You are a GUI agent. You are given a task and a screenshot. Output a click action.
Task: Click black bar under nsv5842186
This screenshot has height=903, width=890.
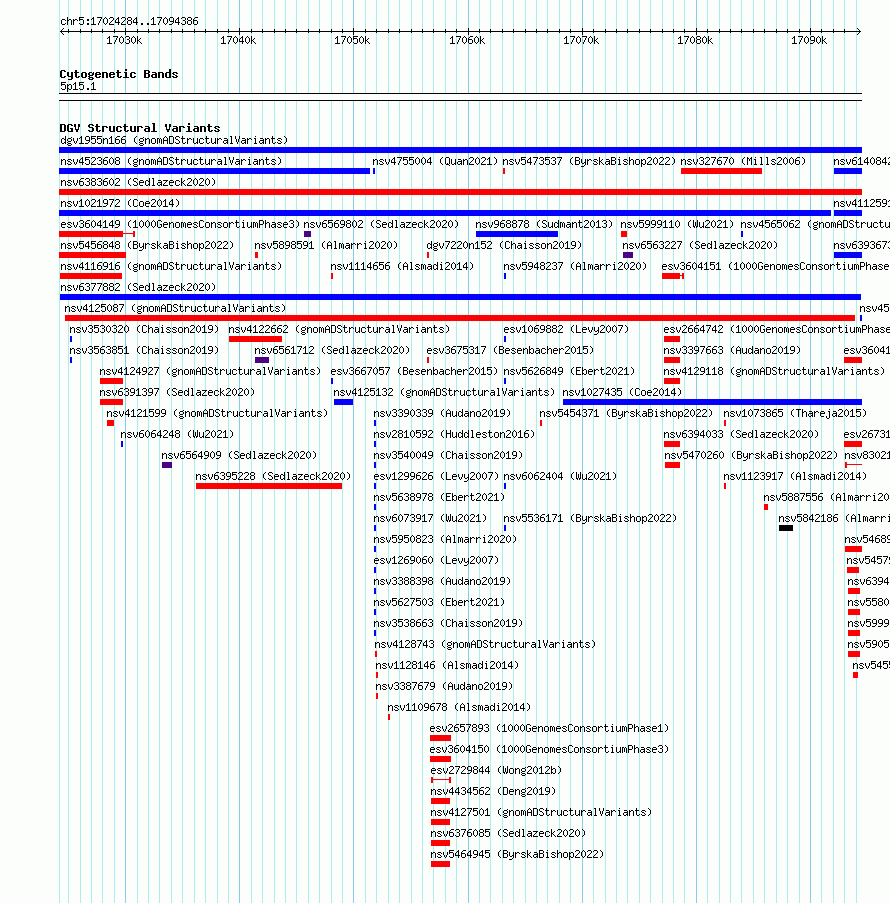coord(786,528)
